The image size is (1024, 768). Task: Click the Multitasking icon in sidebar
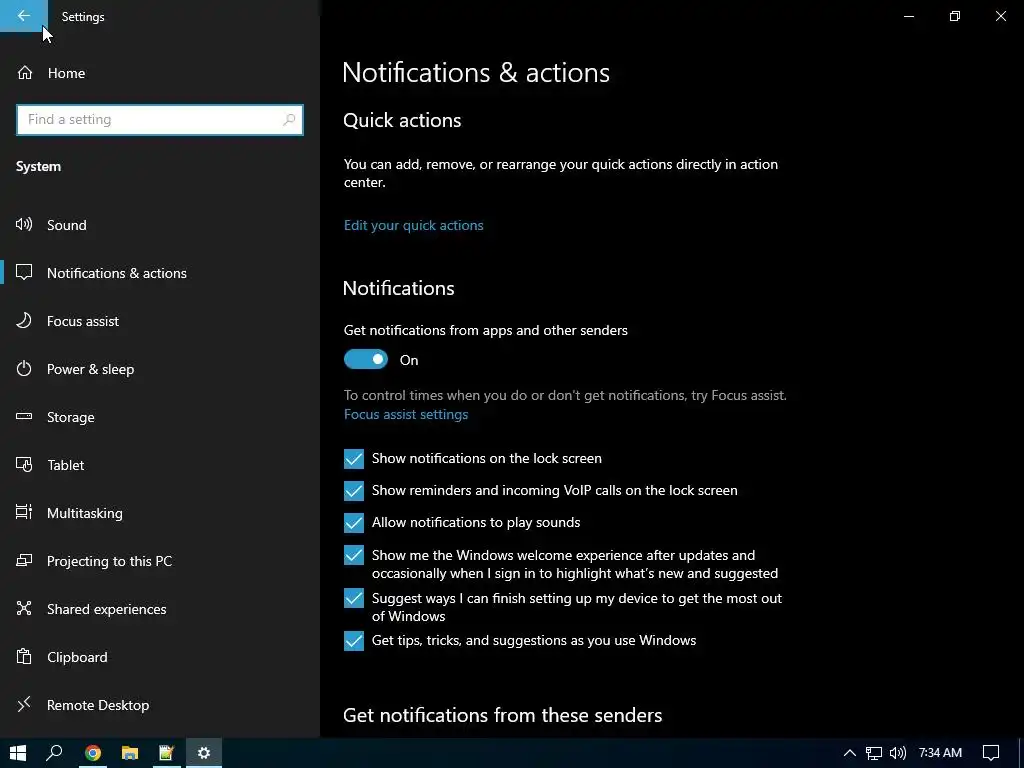[24, 512]
